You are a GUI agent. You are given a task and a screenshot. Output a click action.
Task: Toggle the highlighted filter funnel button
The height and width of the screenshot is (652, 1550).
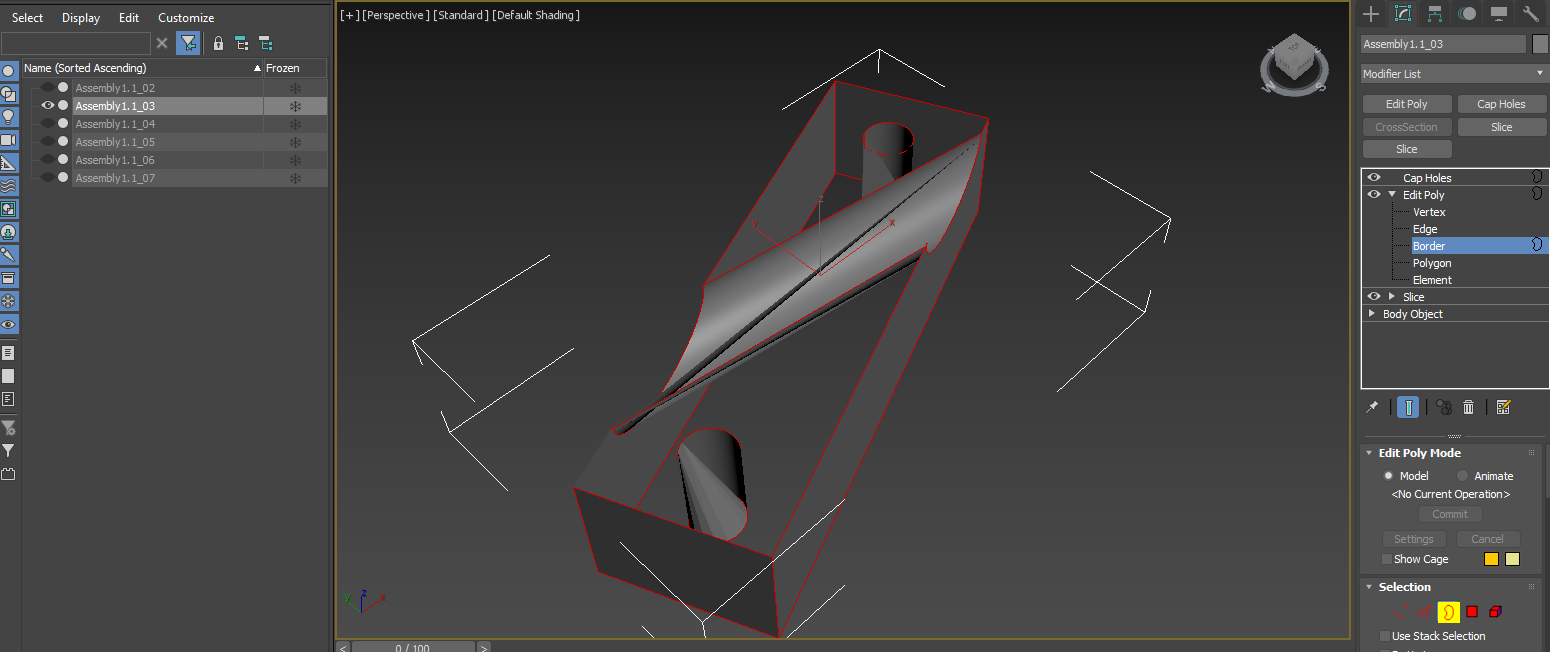click(188, 43)
